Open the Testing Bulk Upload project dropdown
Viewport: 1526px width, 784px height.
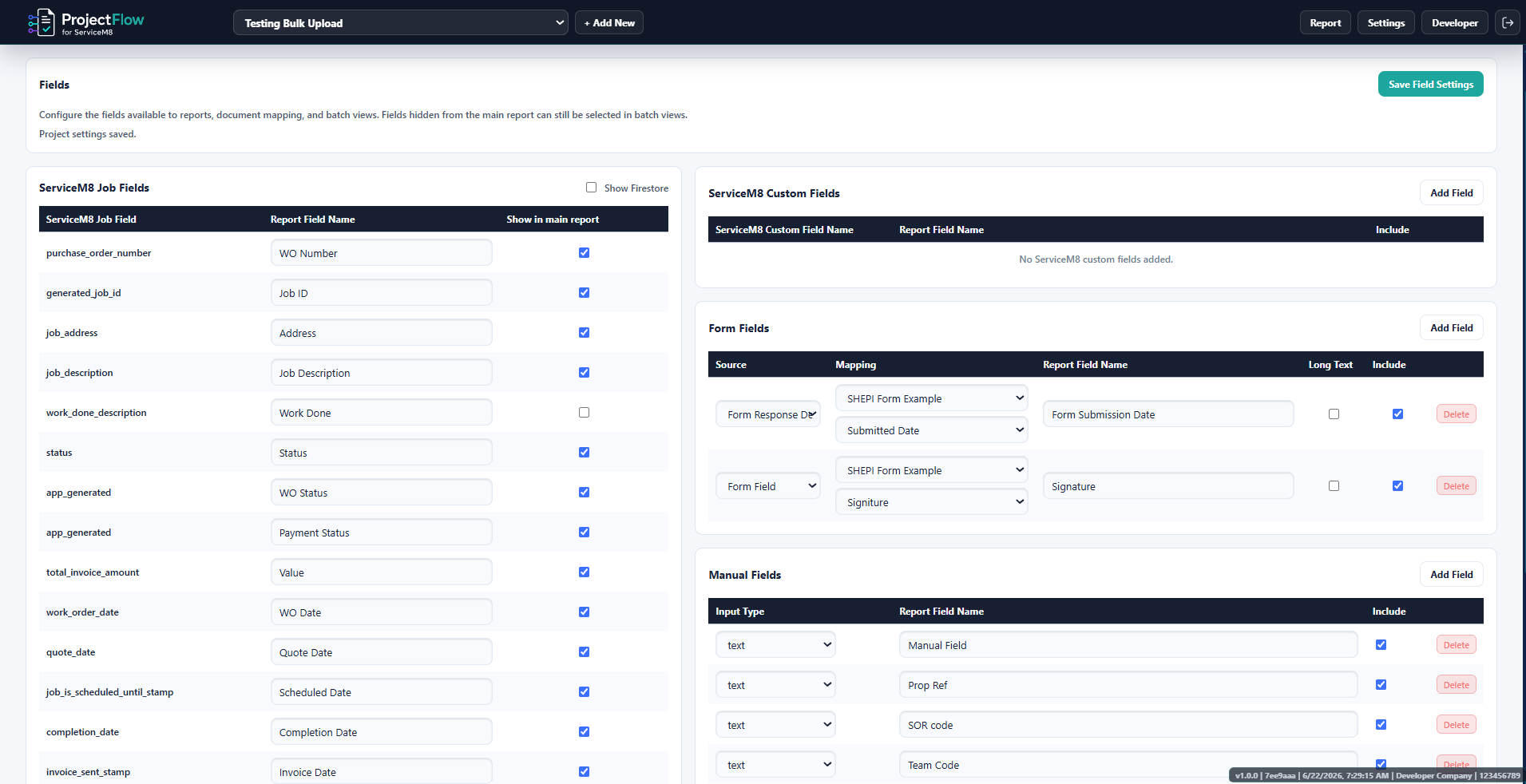[x=401, y=23]
